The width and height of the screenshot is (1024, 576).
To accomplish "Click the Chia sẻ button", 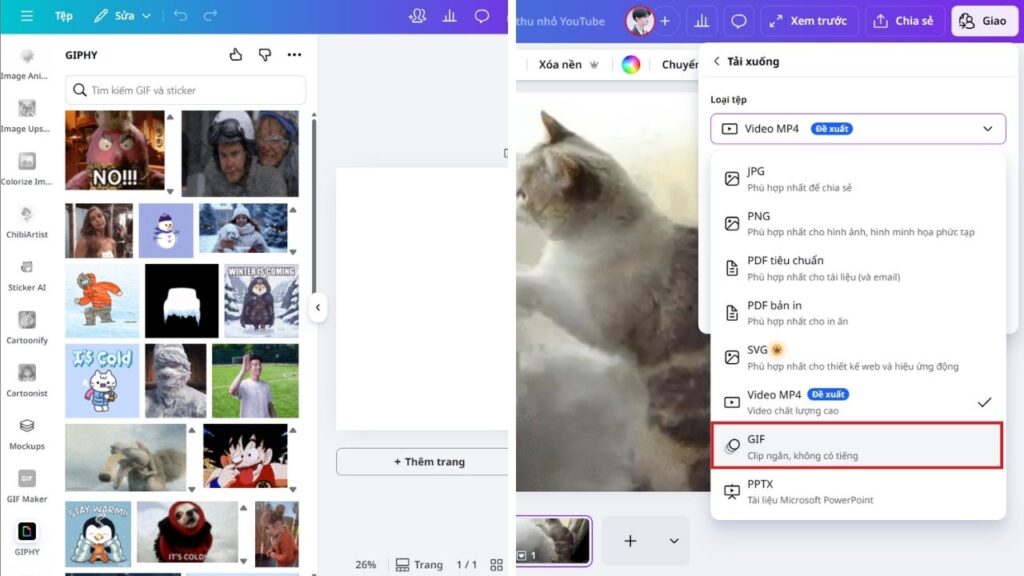I will (x=903, y=20).
